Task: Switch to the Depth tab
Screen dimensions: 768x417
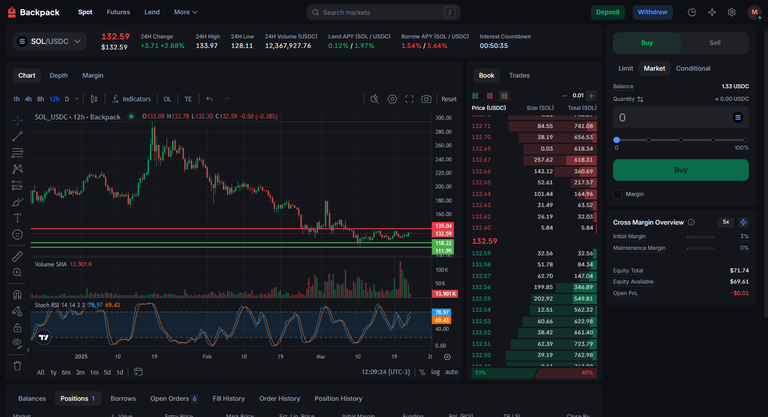Action: pos(59,75)
